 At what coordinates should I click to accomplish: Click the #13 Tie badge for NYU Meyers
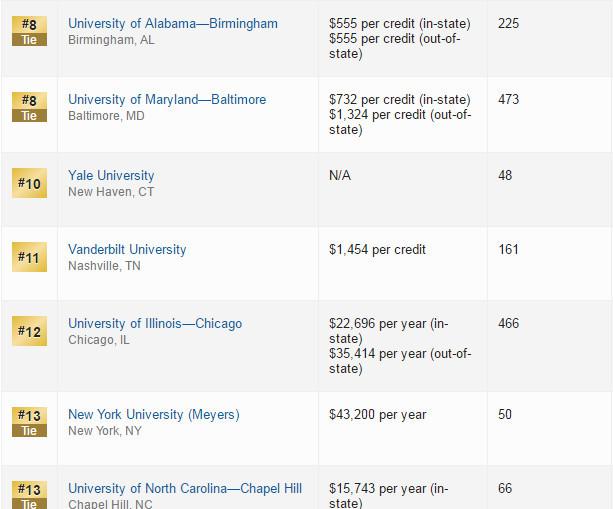point(29,422)
